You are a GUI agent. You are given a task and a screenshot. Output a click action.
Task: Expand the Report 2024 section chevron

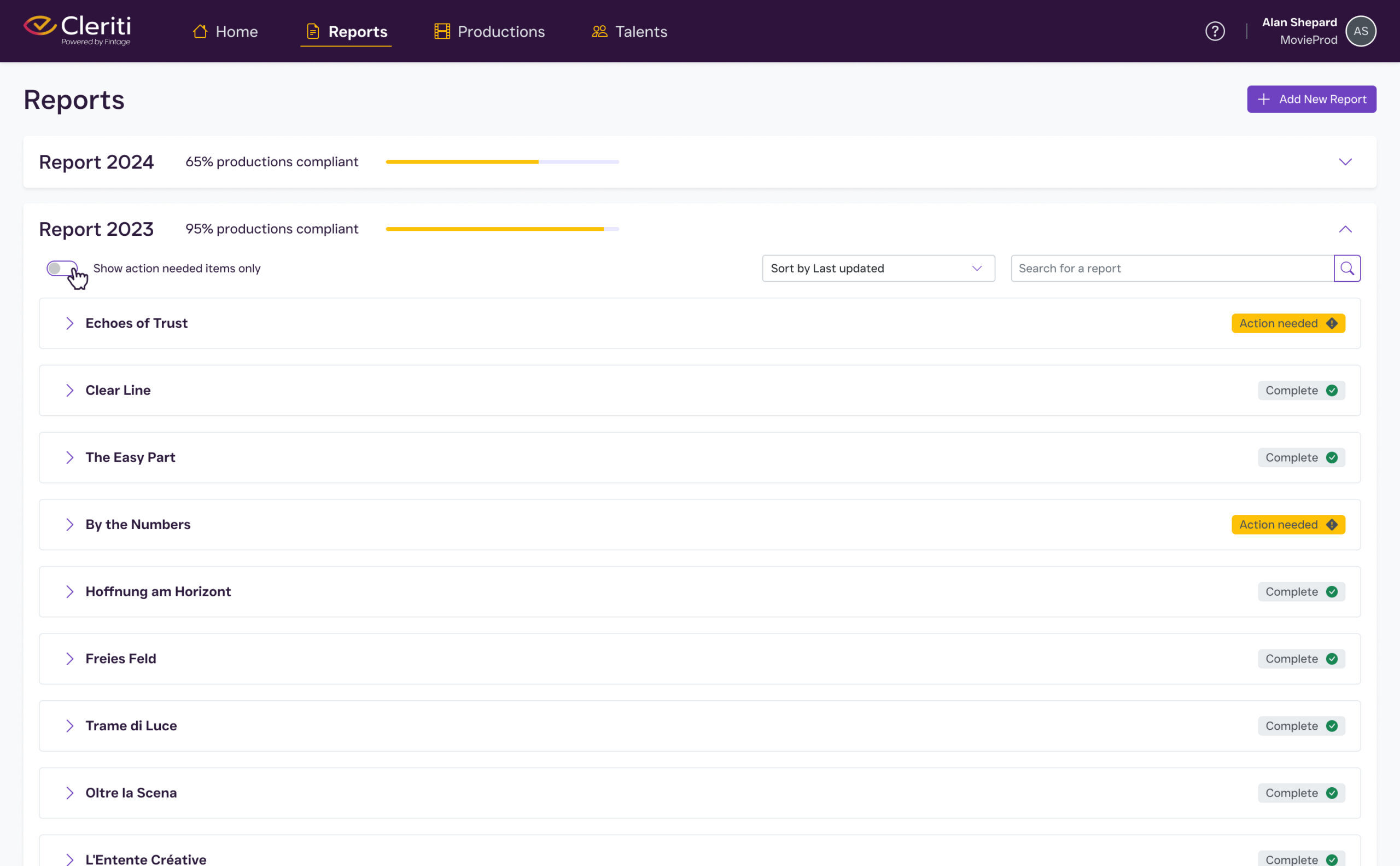[x=1346, y=162]
